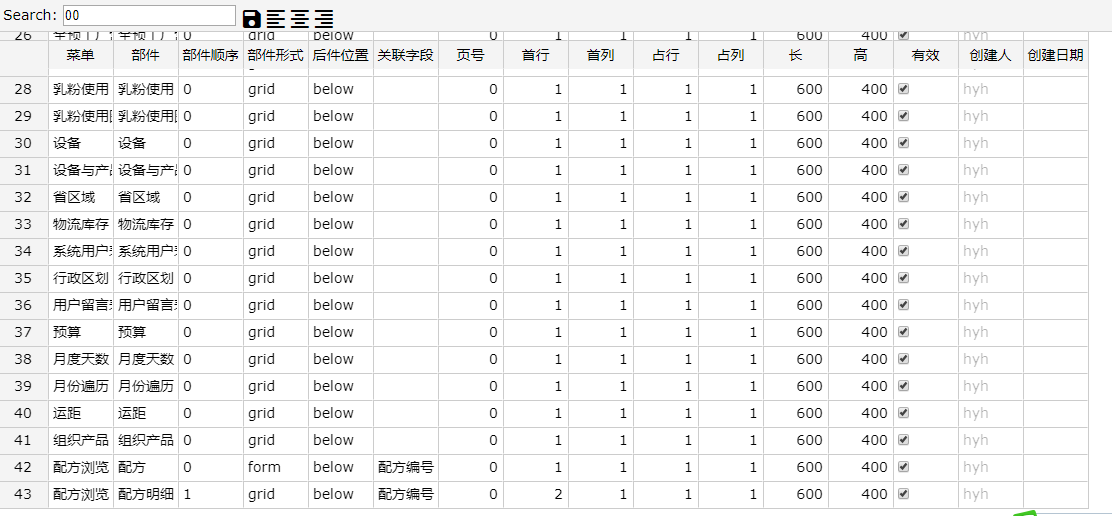Viewport: 1112px width, 516px height.
Task: Click 长 value 600 in row 41
Action: click(796, 440)
